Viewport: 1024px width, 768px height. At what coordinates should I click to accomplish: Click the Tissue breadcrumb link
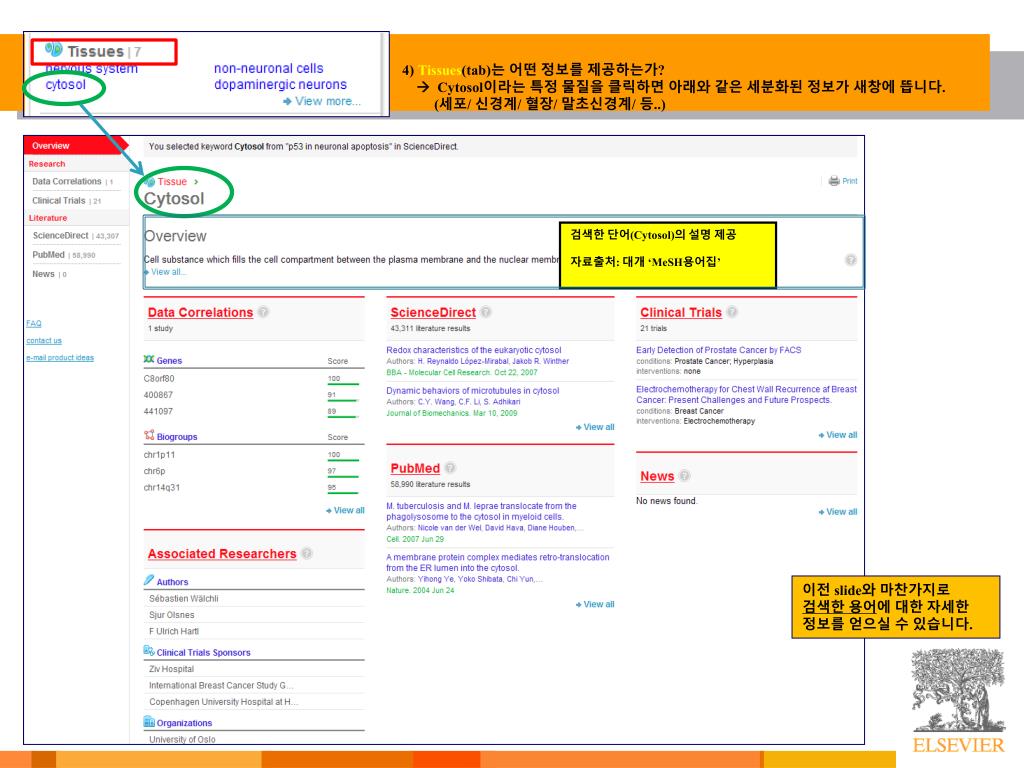point(172,182)
